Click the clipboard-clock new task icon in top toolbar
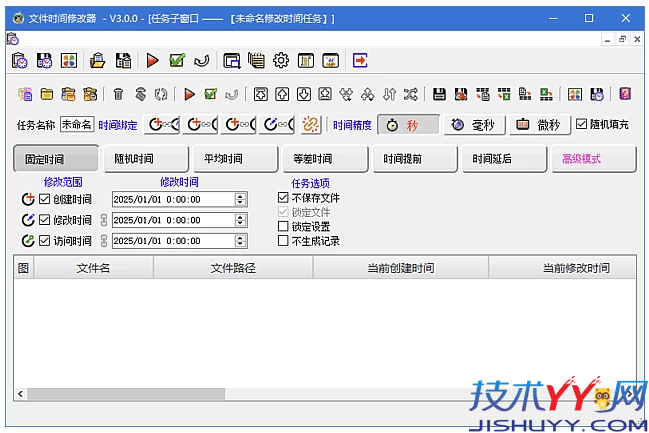 [x=19, y=61]
